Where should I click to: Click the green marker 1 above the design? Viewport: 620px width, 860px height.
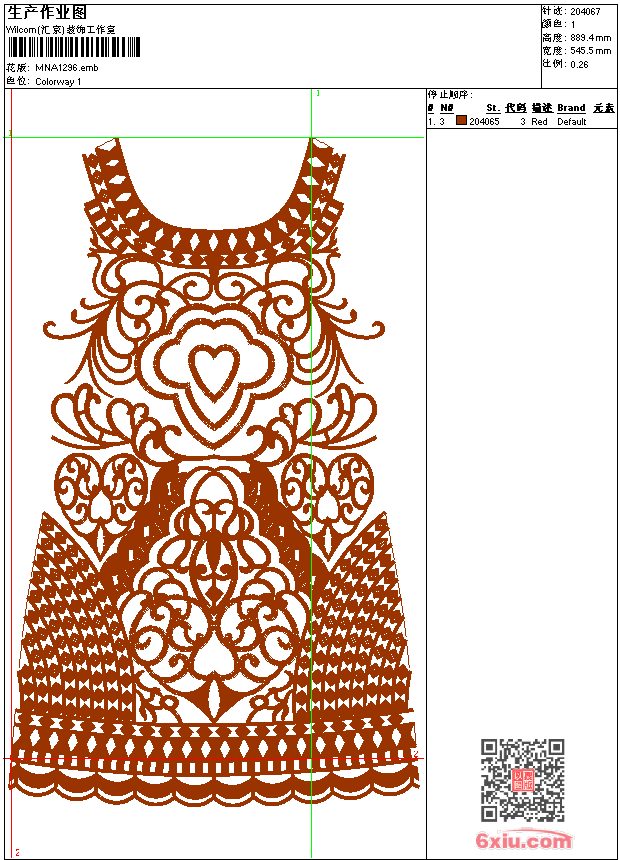point(318,93)
